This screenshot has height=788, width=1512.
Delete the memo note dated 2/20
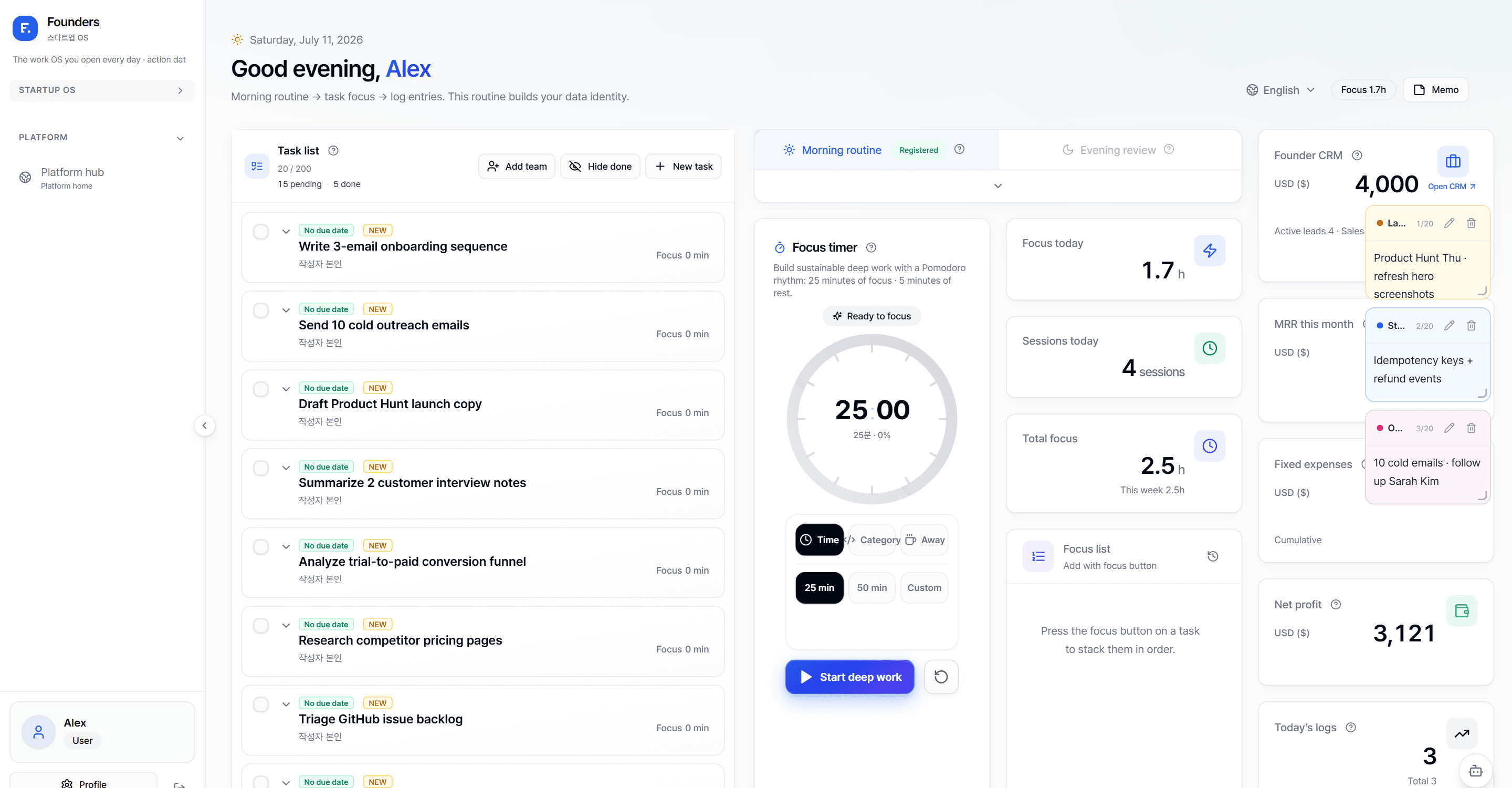pos(1471,325)
